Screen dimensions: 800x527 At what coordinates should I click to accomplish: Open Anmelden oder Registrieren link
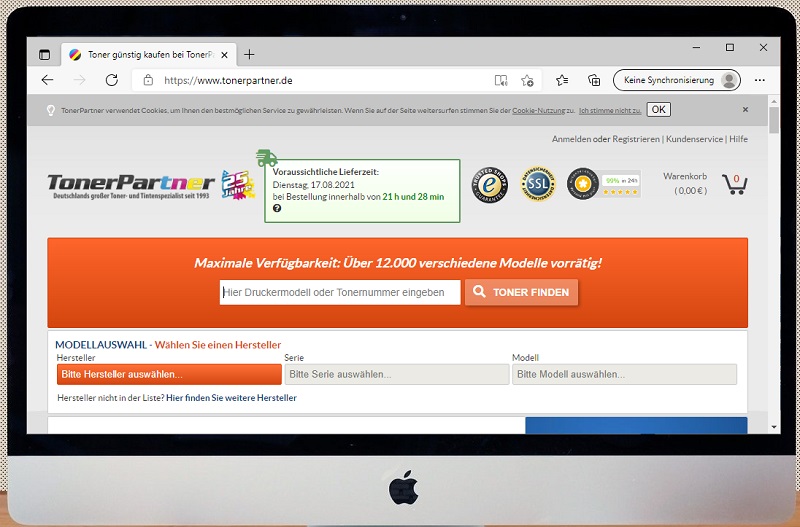[x=606, y=139]
